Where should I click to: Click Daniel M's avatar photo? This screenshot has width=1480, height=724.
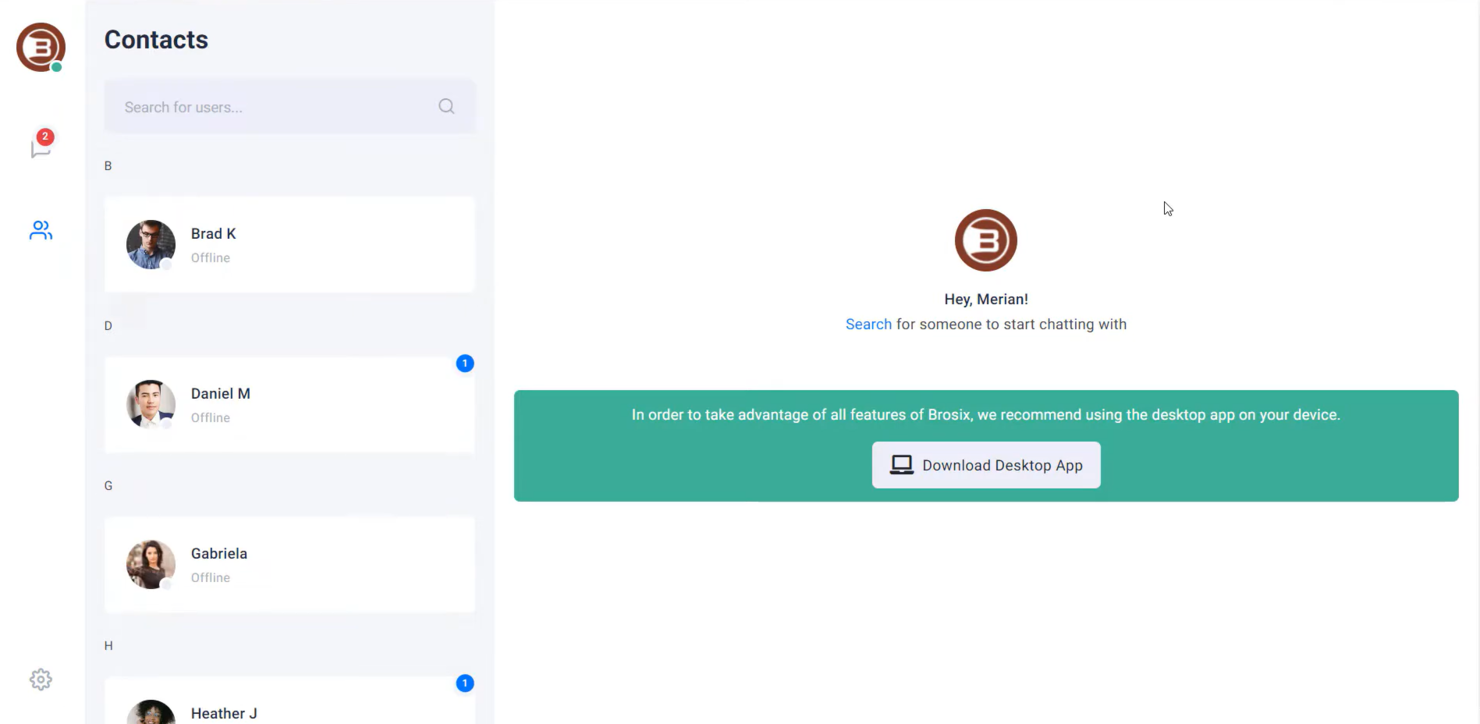point(151,405)
